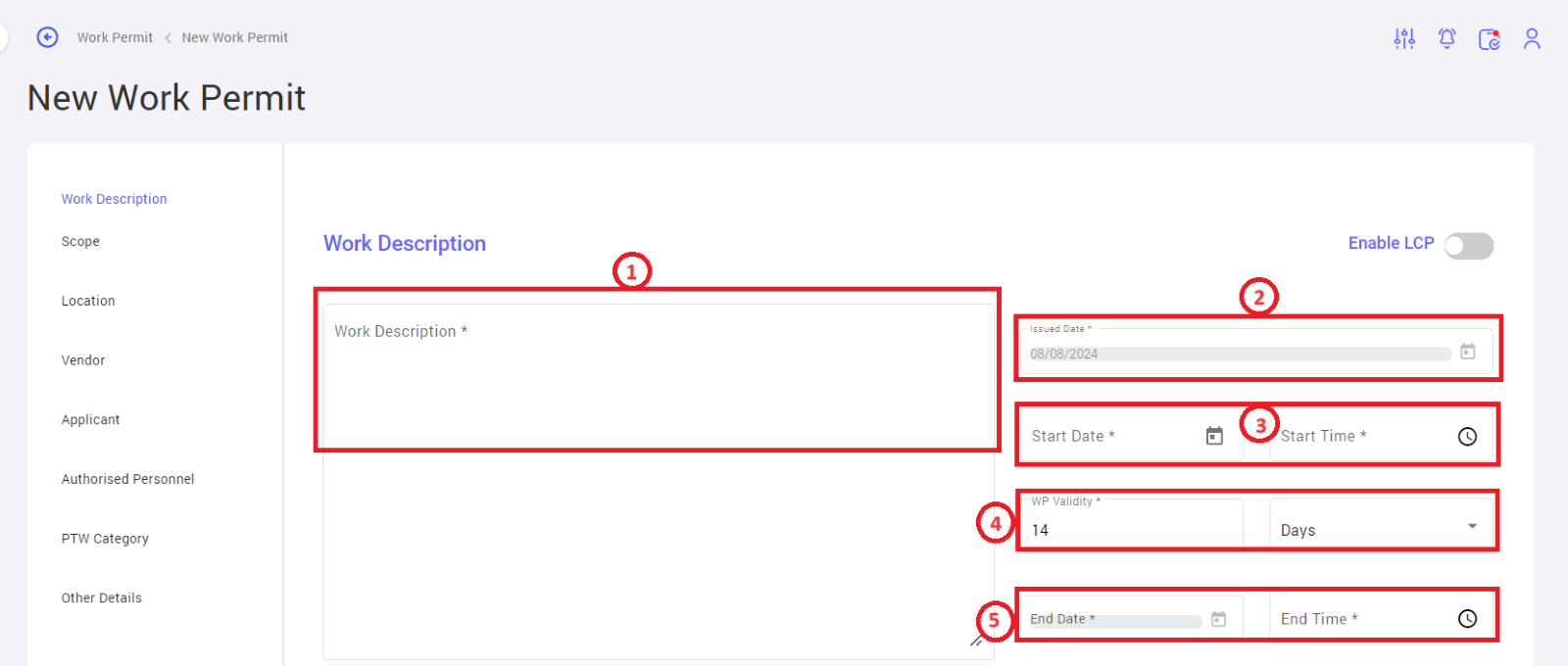Open the notifications bell icon
The height and width of the screenshot is (666, 1568).
pyautogui.click(x=1446, y=38)
